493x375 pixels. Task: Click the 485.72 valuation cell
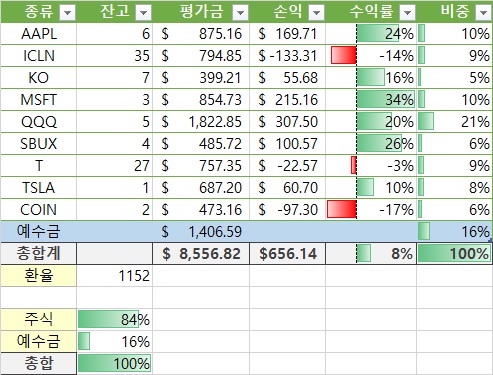point(201,144)
